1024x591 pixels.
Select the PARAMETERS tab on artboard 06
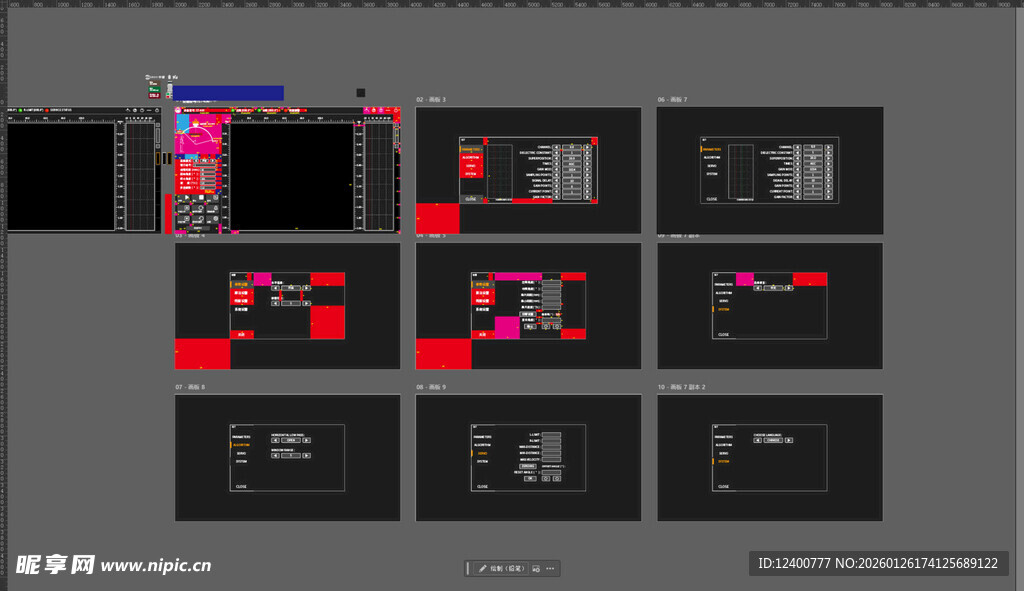coord(714,149)
